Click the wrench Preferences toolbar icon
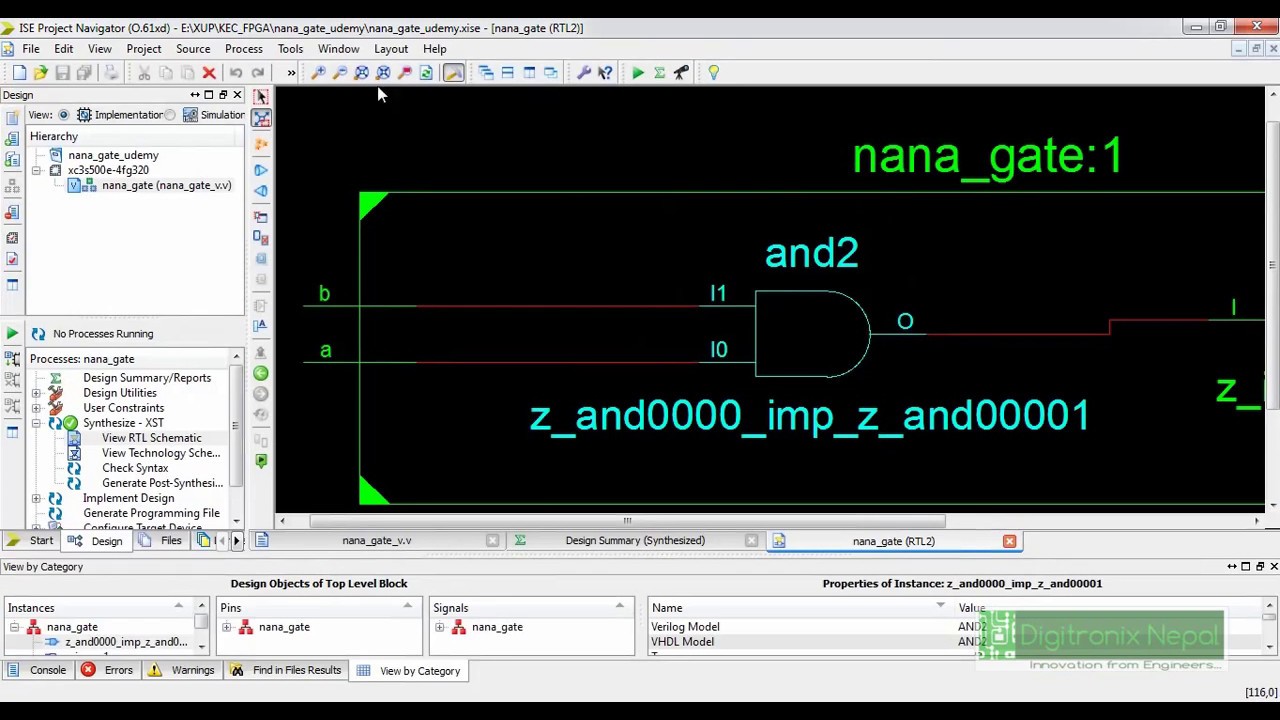The image size is (1280, 720). click(584, 72)
